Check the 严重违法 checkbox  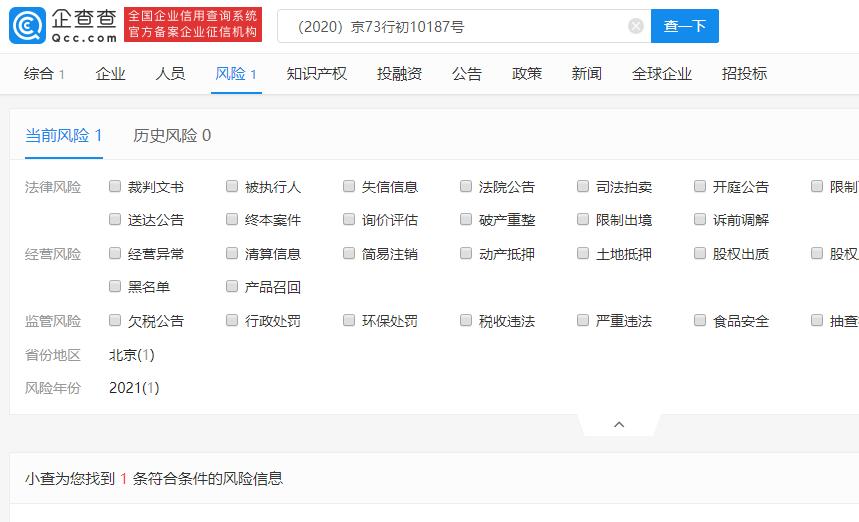coord(583,320)
